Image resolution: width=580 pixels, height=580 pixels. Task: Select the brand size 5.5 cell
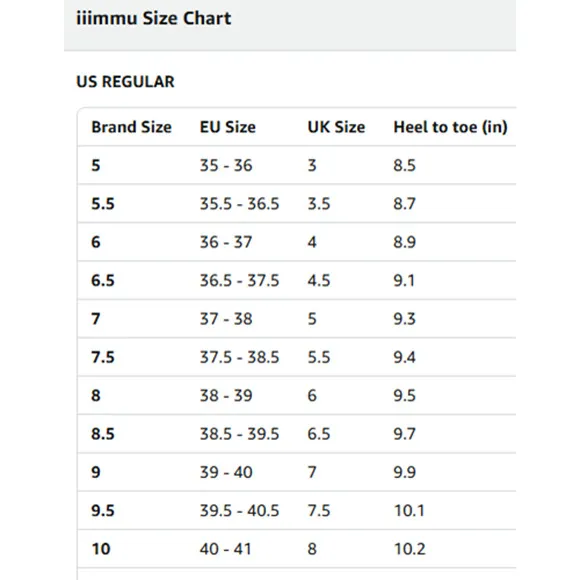click(103, 204)
